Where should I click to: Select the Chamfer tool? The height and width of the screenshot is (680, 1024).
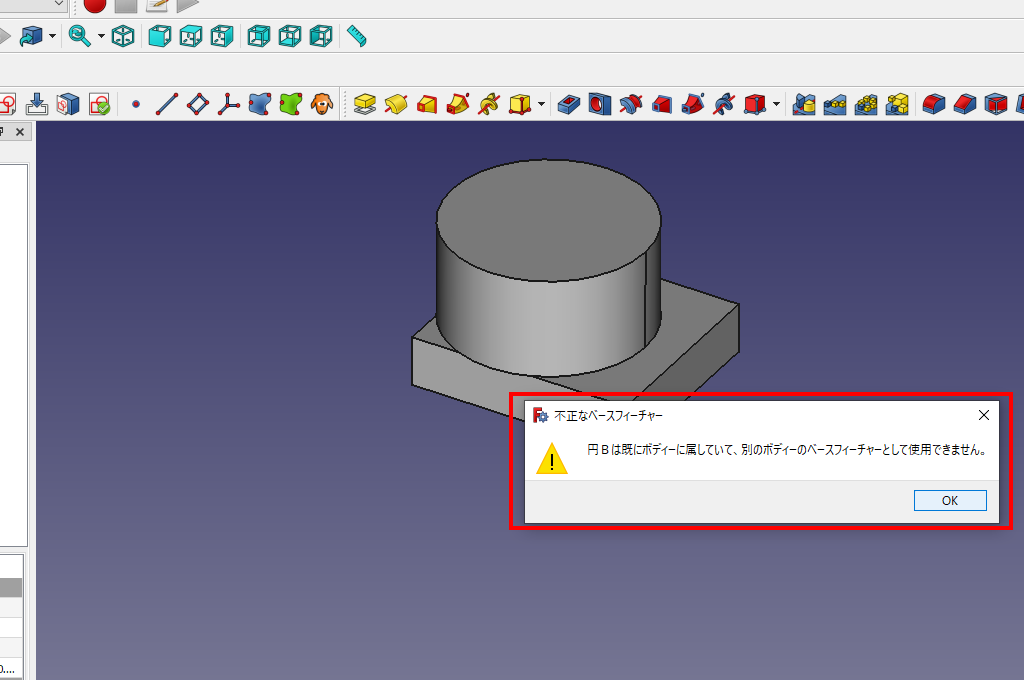click(965, 104)
